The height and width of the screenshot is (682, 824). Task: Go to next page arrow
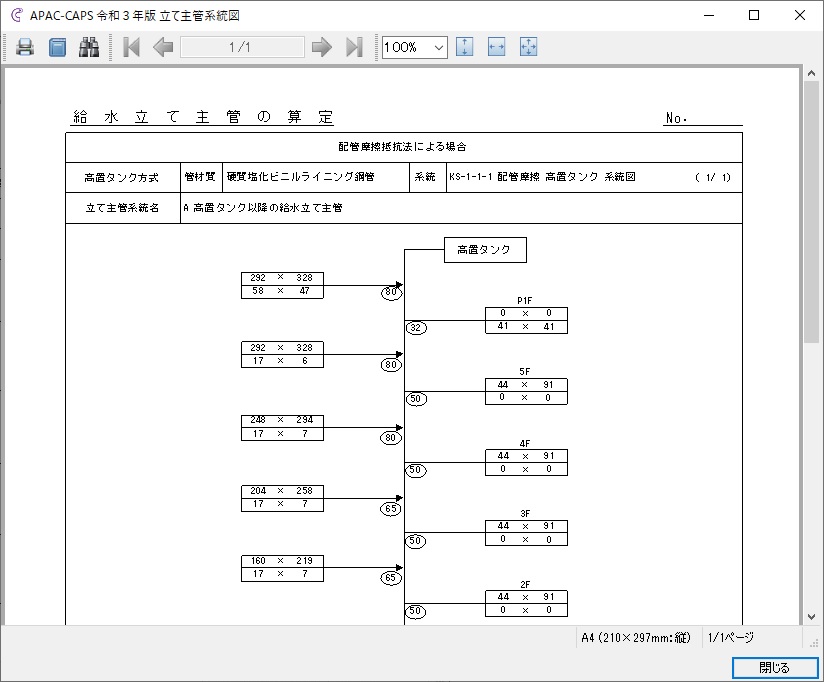click(x=322, y=47)
